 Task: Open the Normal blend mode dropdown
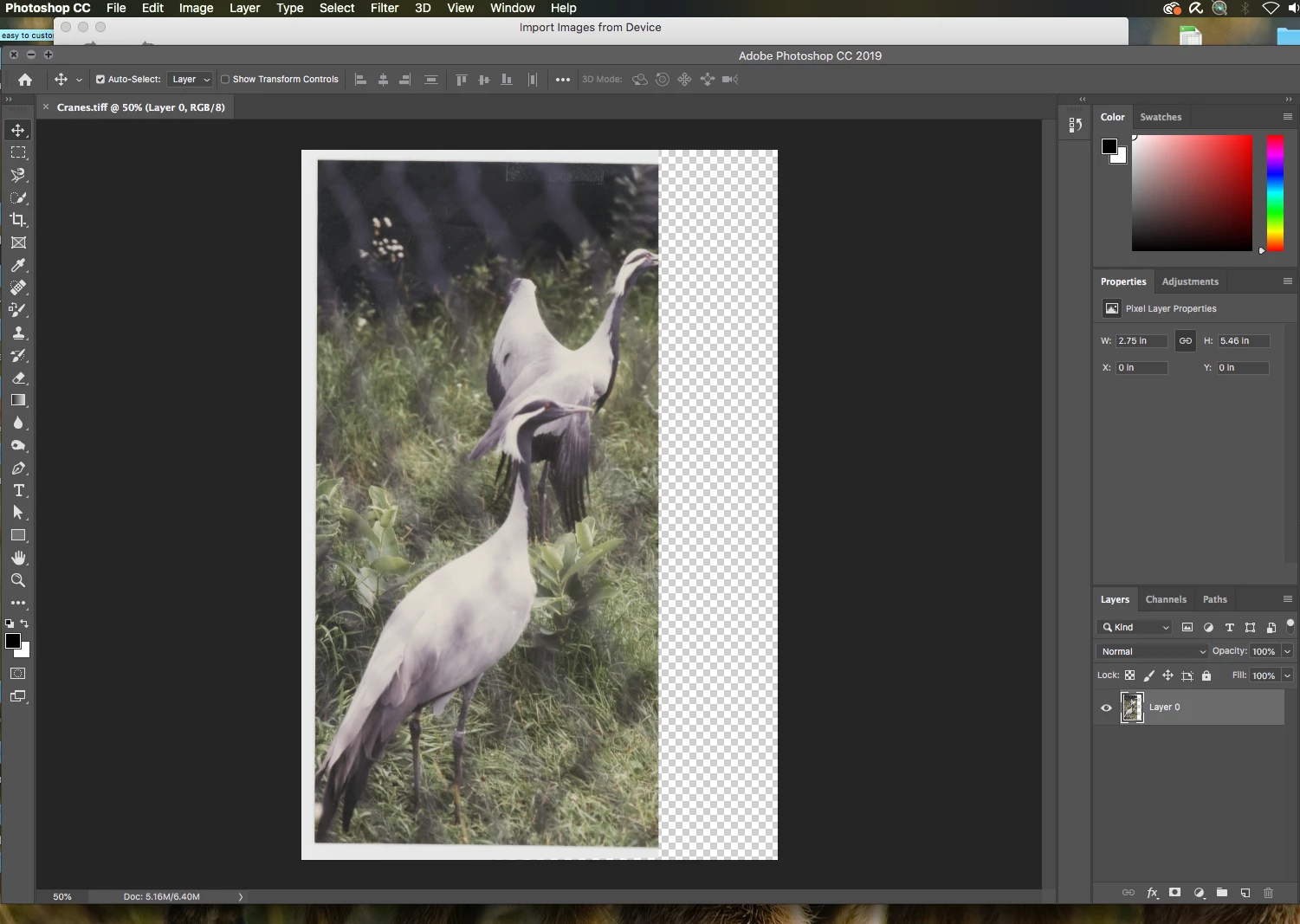pos(1152,651)
